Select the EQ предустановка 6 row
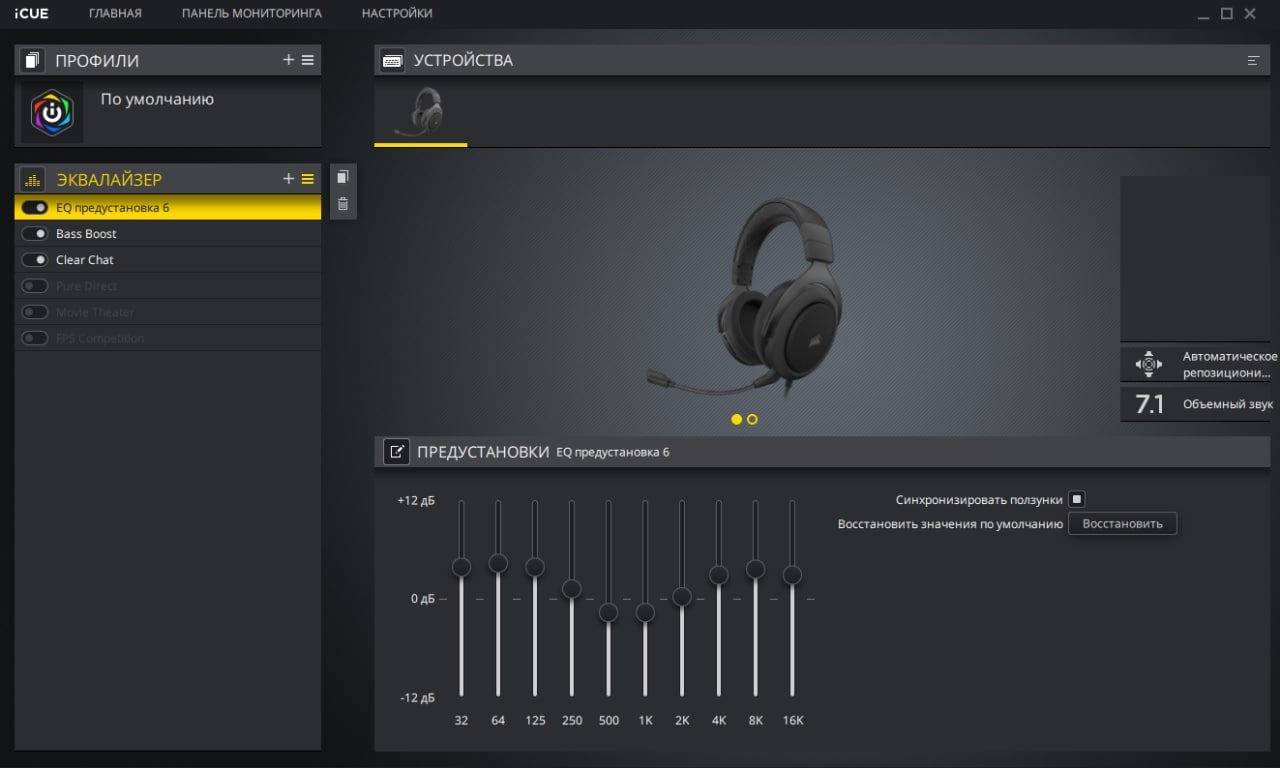This screenshot has width=1280, height=768. [168, 208]
